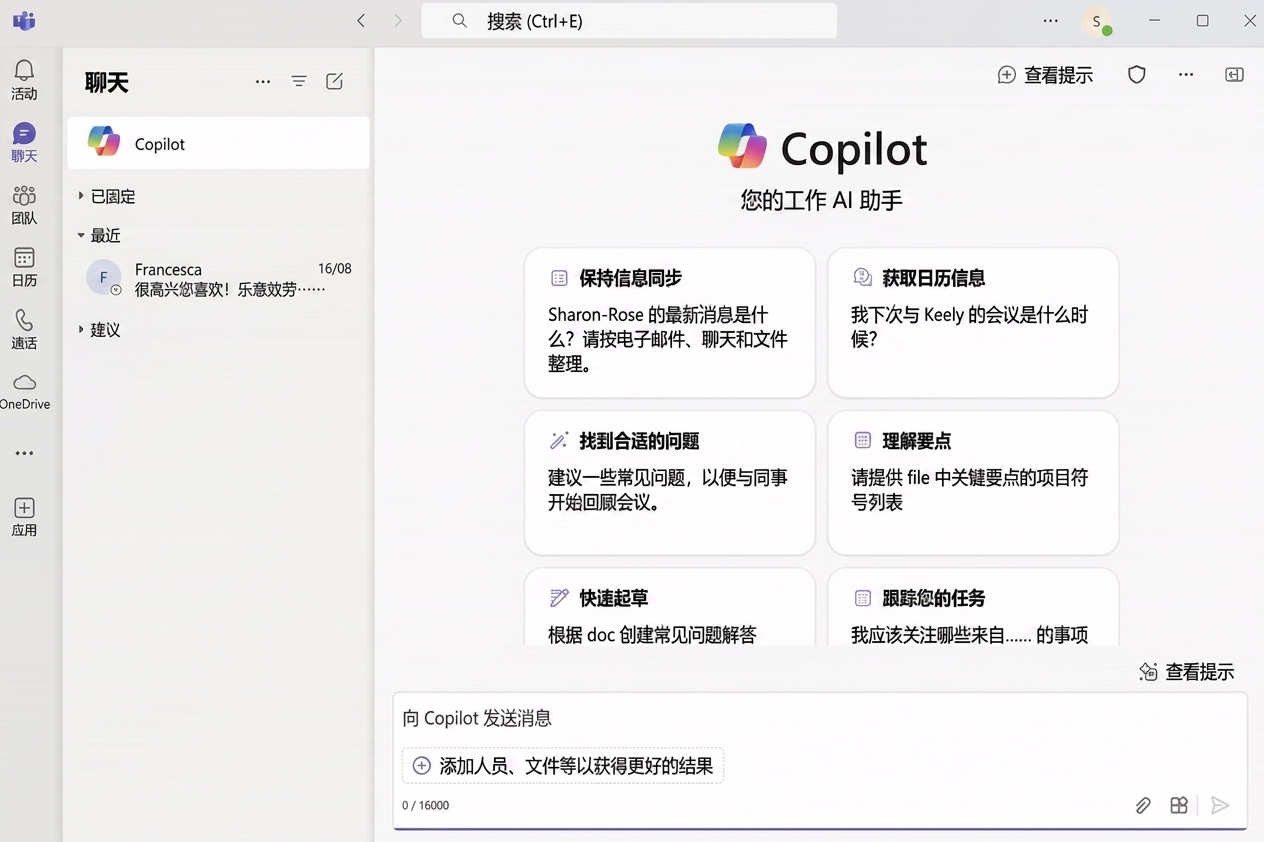Click the shield icon in Copilot header

tap(1137, 75)
